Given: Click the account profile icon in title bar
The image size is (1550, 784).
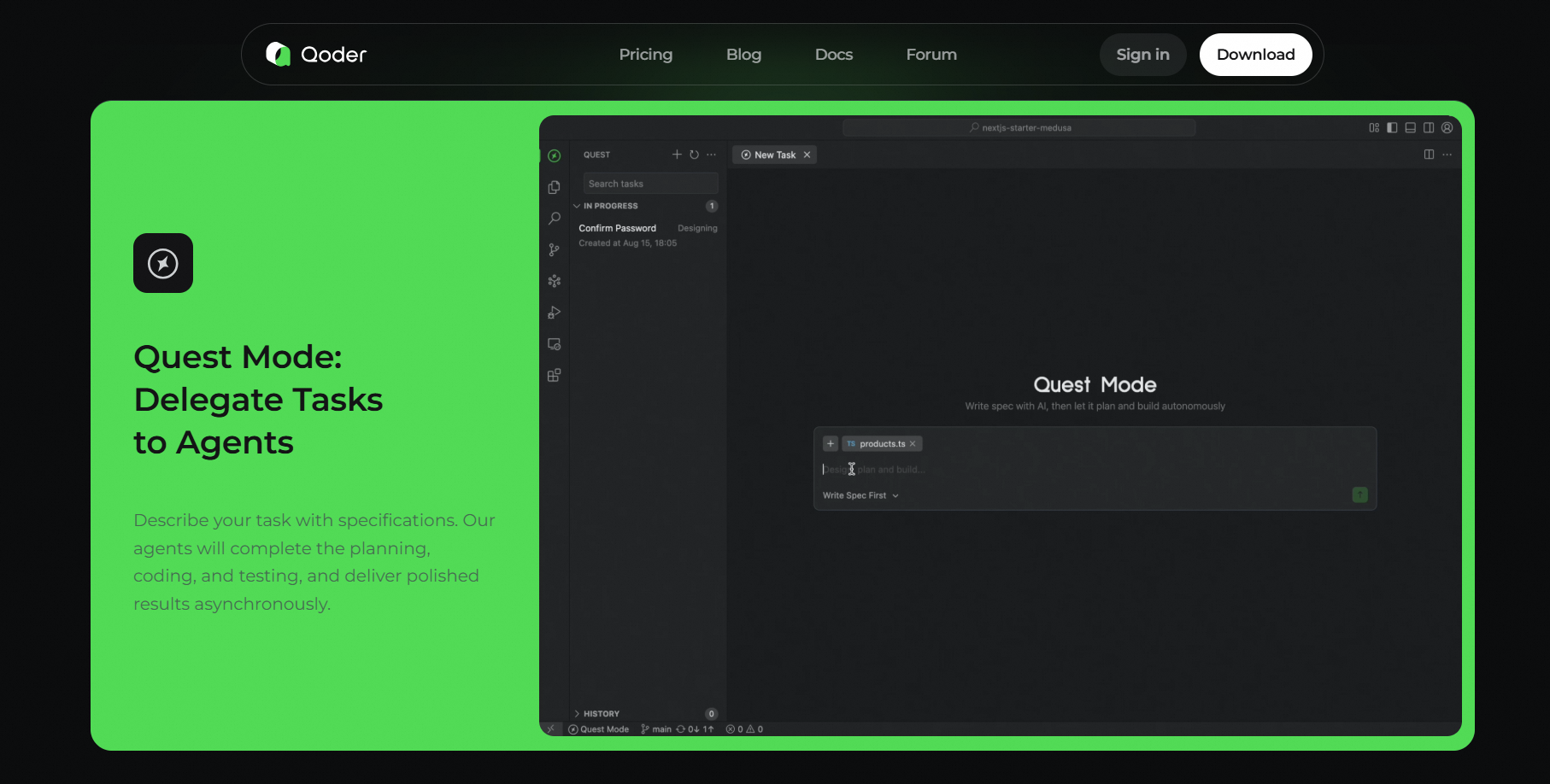Looking at the screenshot, I should coord(1447,128).
